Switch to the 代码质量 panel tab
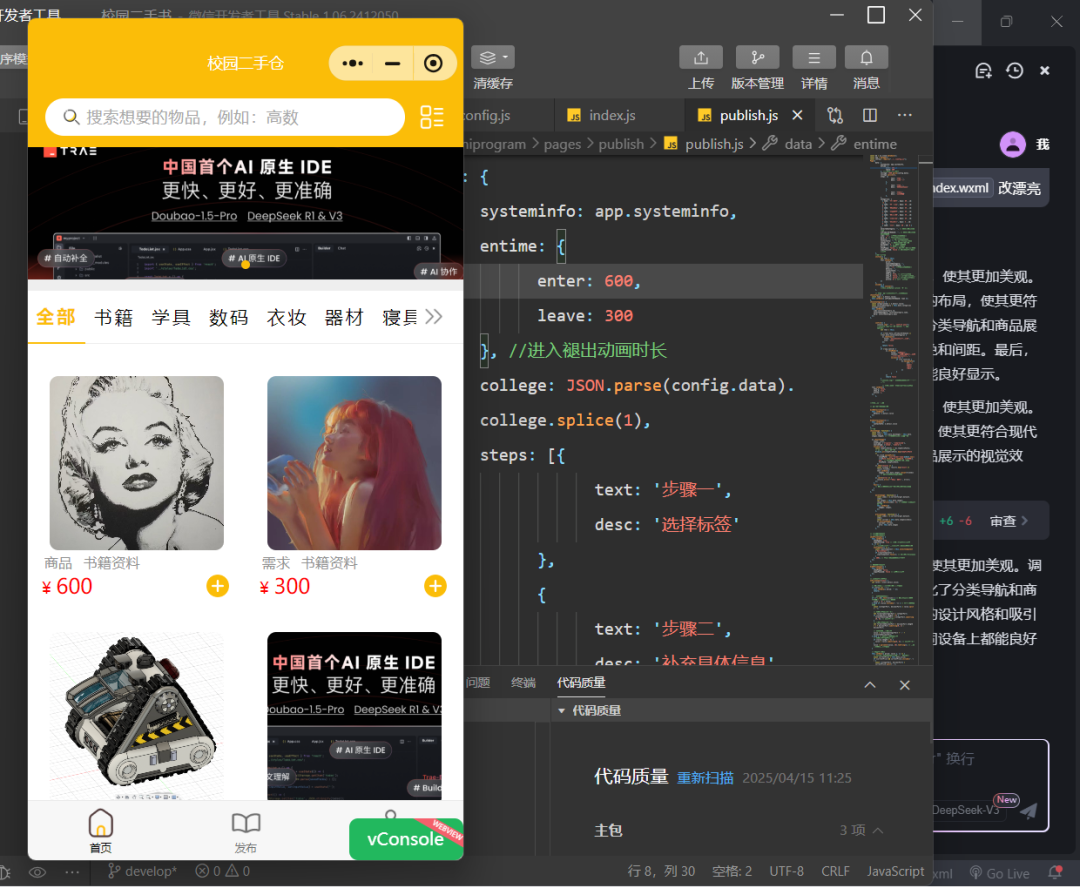 (581, 683)
